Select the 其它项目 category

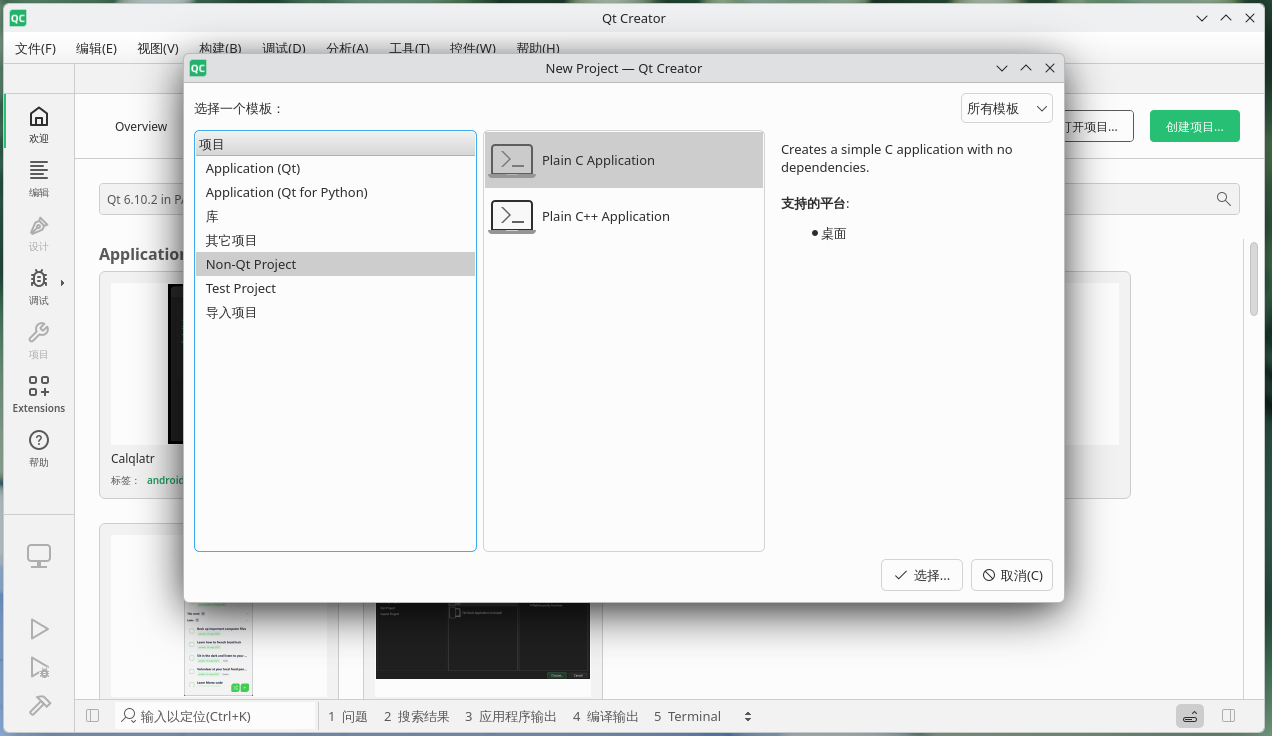(335, 240)
